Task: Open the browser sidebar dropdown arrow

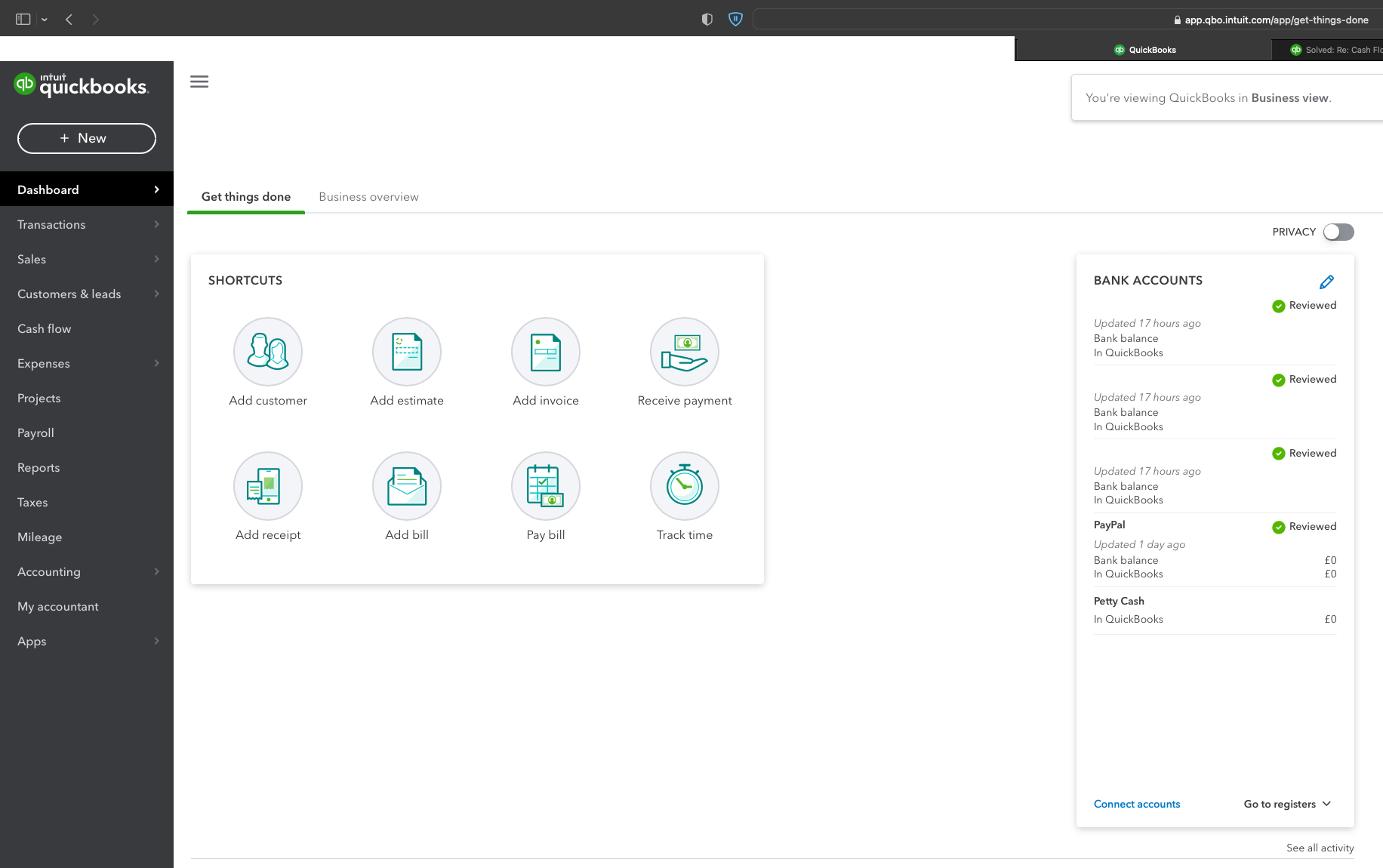Action: coord(45,20)
